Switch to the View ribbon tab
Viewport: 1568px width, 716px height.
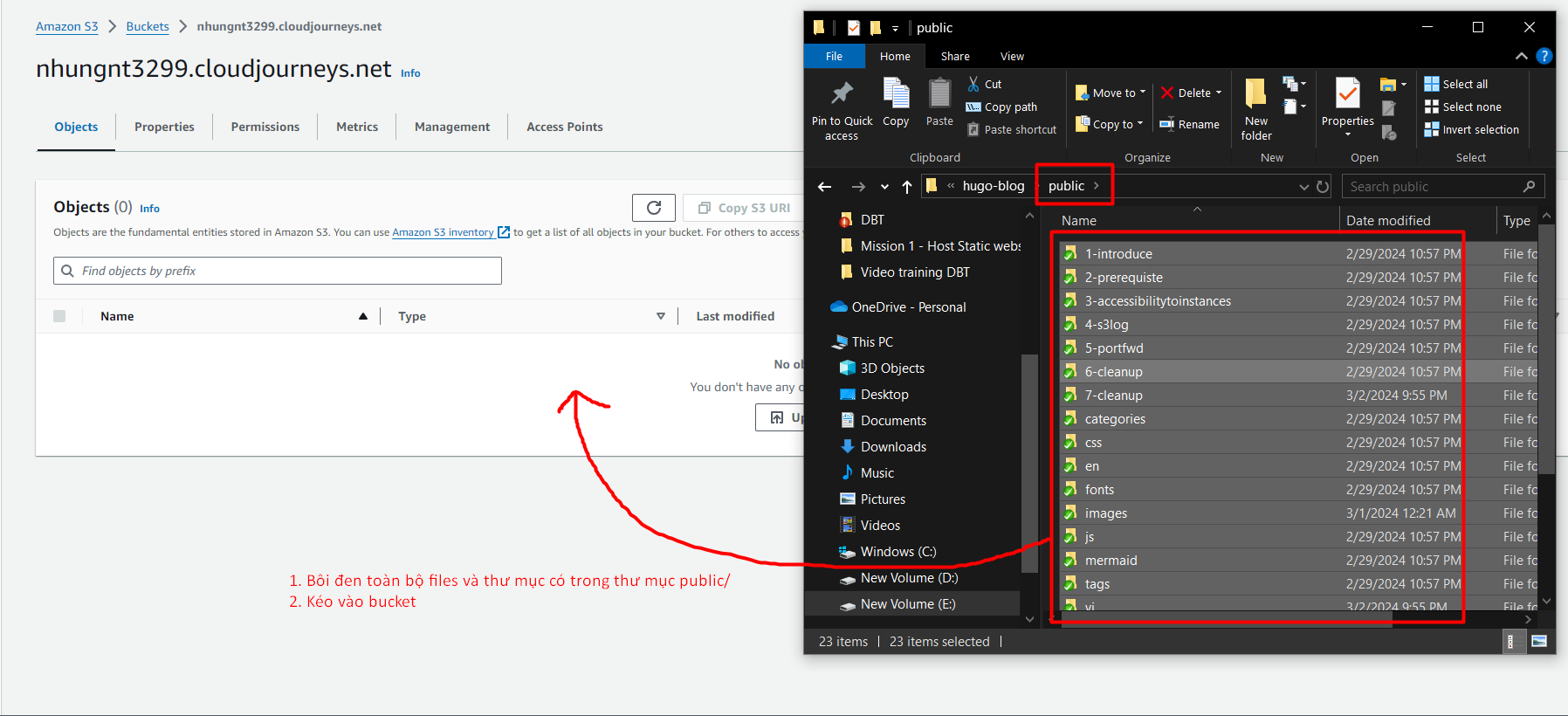click(1012, 56)
